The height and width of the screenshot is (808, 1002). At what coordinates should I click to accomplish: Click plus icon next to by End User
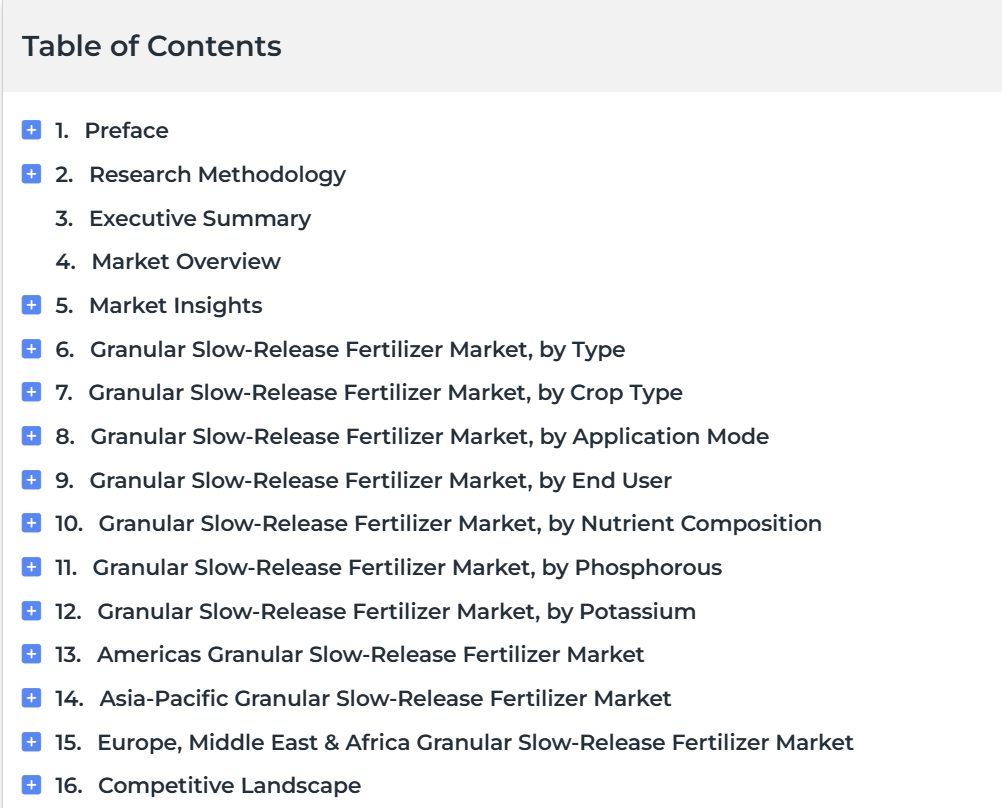click(x=31, y=480)
